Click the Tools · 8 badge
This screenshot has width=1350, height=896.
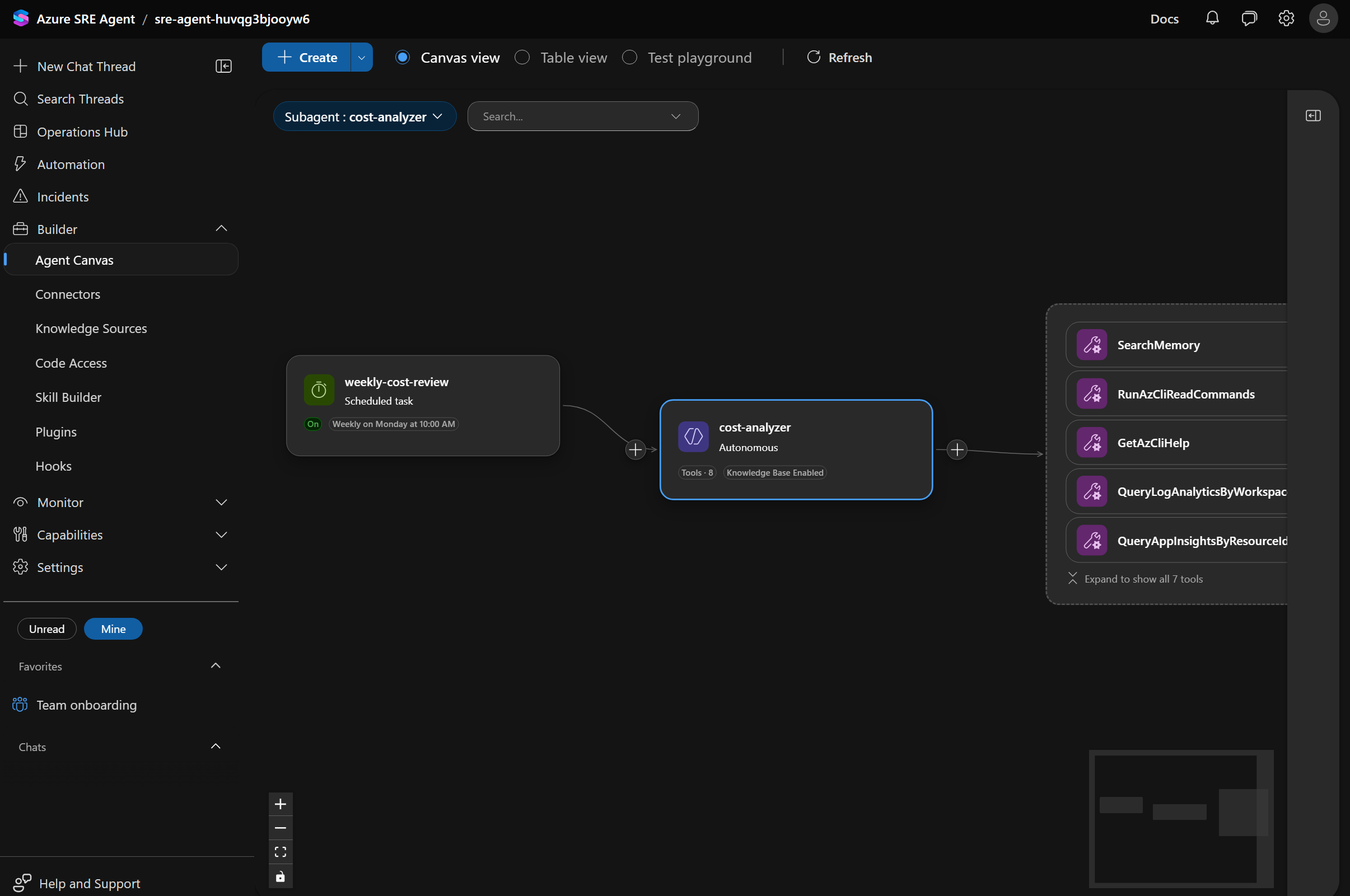point(697,472)
